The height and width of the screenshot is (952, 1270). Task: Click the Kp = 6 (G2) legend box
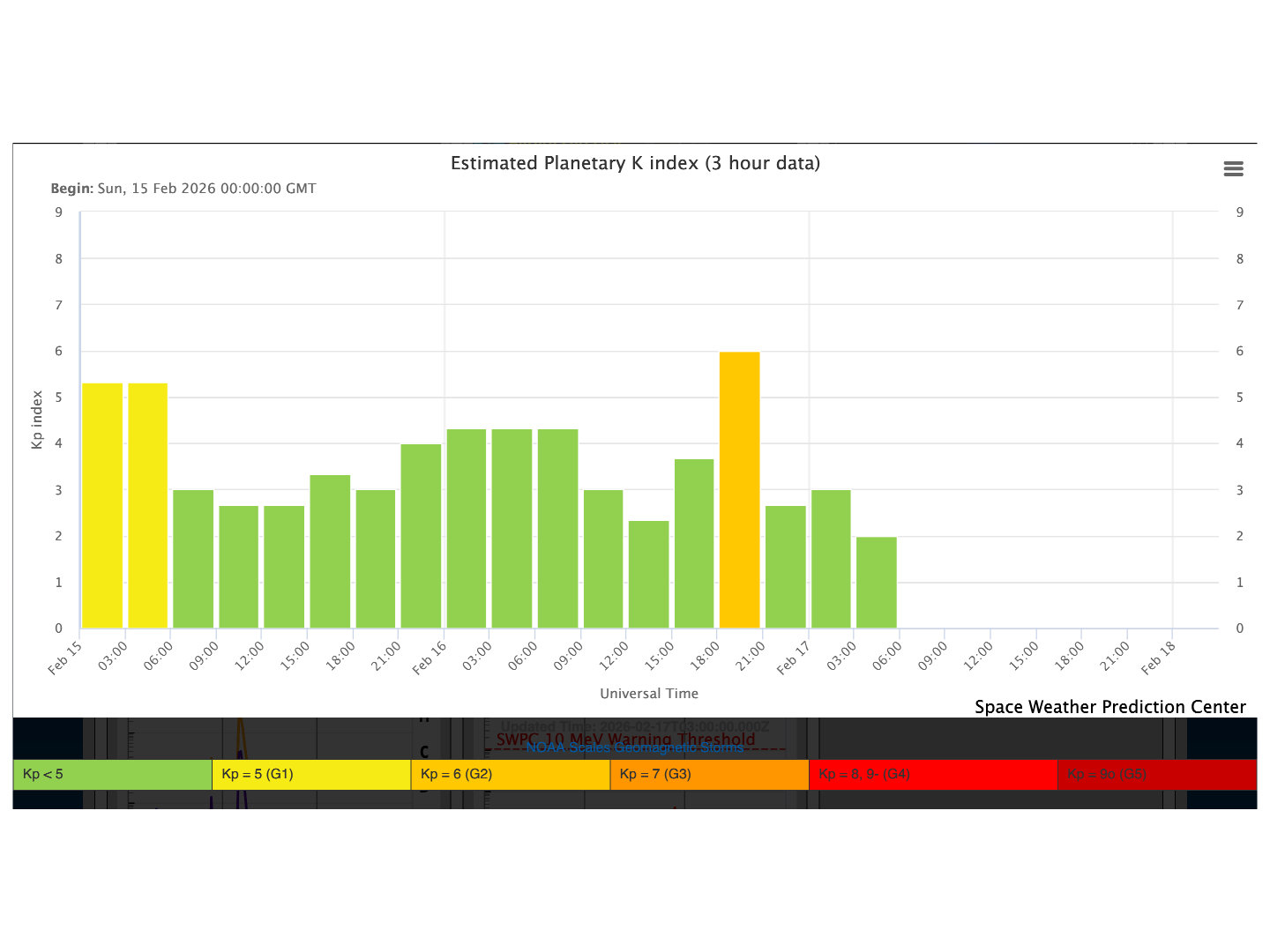click(x=511, y=775)
